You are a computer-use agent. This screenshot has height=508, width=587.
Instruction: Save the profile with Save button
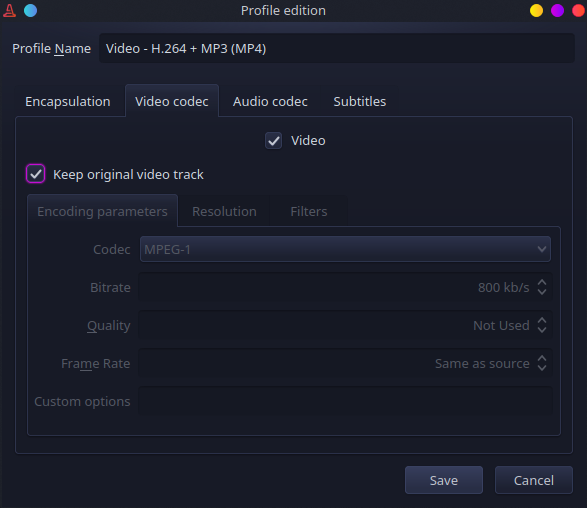444,480
